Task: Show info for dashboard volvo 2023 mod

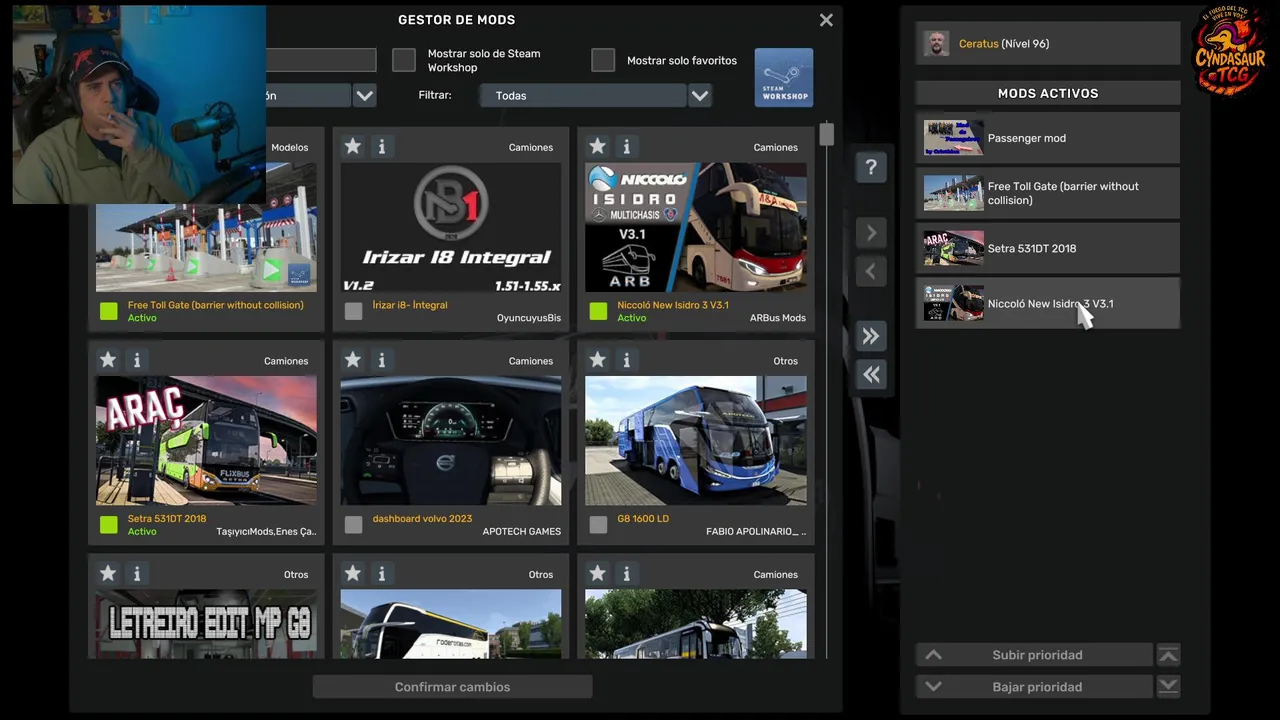Action: [381, 359]
